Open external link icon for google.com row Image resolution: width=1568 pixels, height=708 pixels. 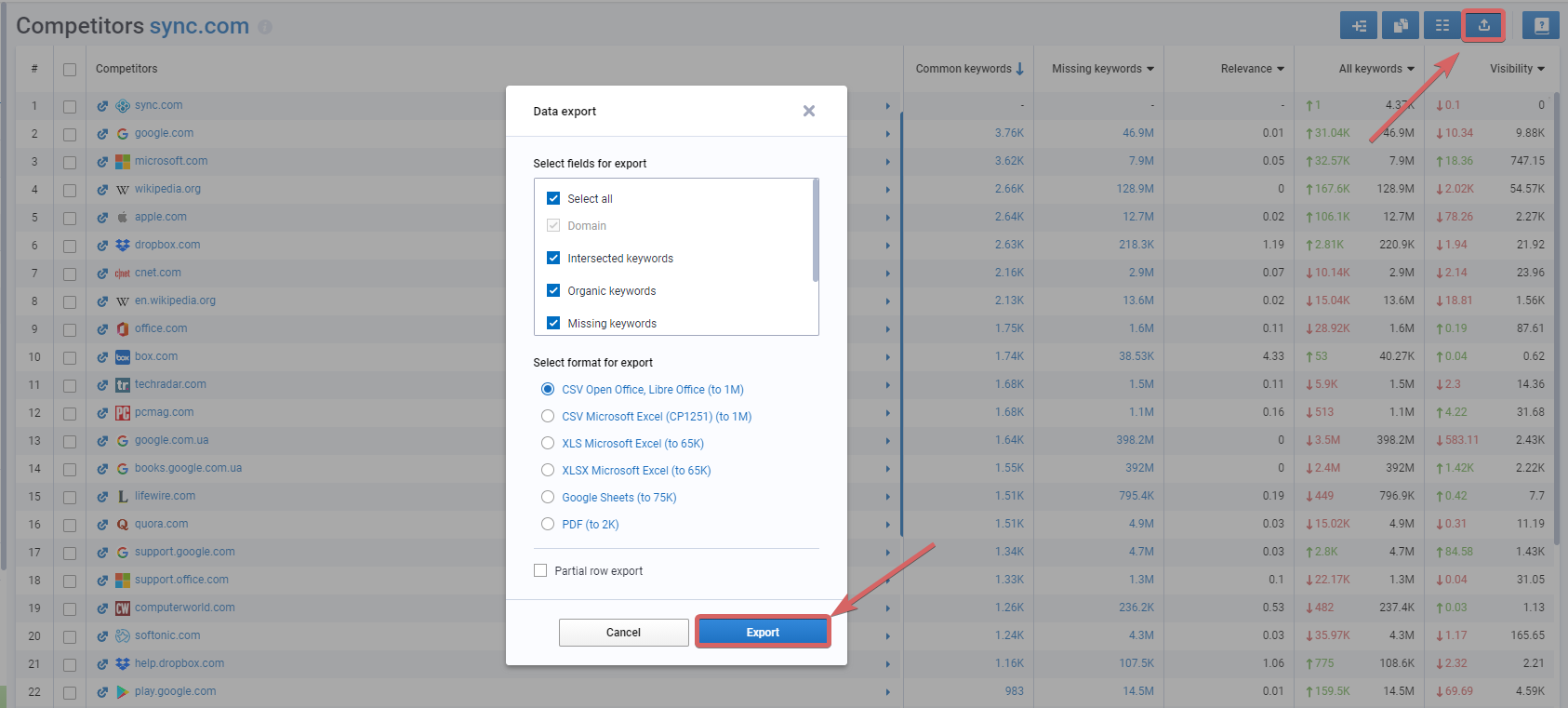102,134
